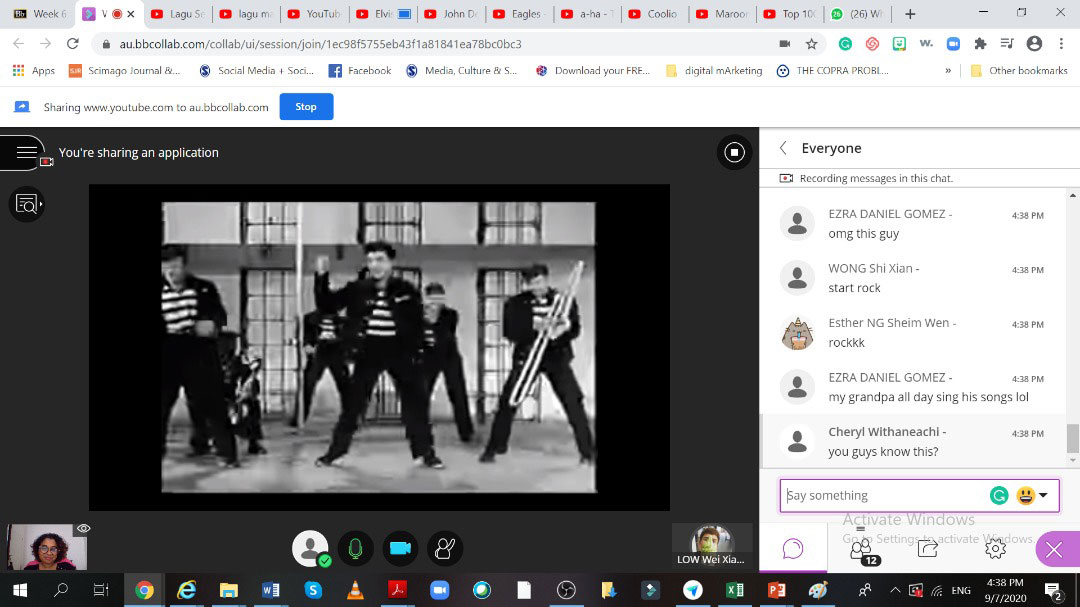
Task: Open Telegram from taskbar
Action: (693, 590)
